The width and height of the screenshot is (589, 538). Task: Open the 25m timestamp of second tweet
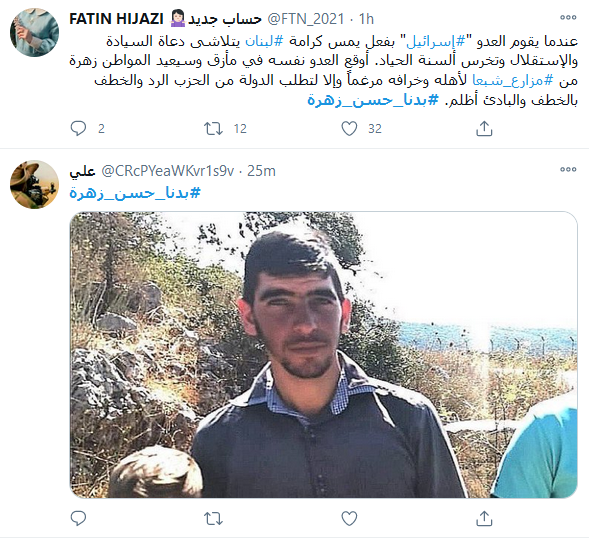coord(261,171)
